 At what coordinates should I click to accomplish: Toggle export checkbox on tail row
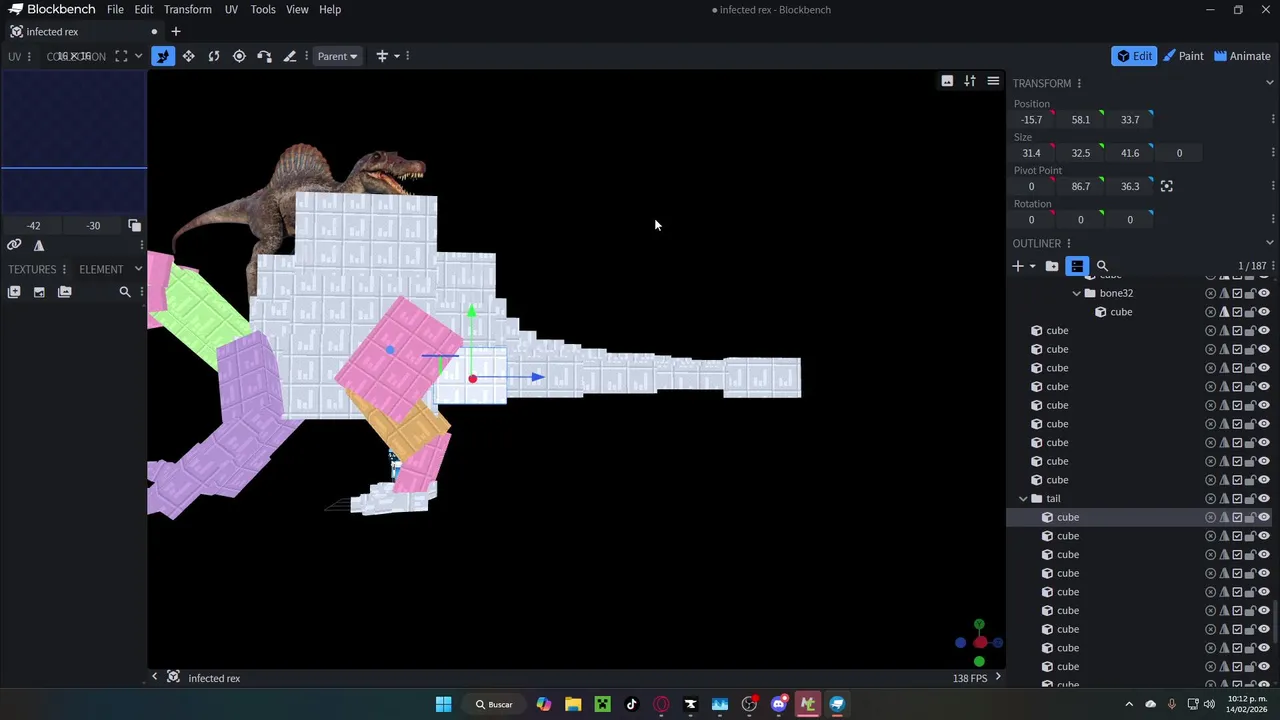(1237, 499)
